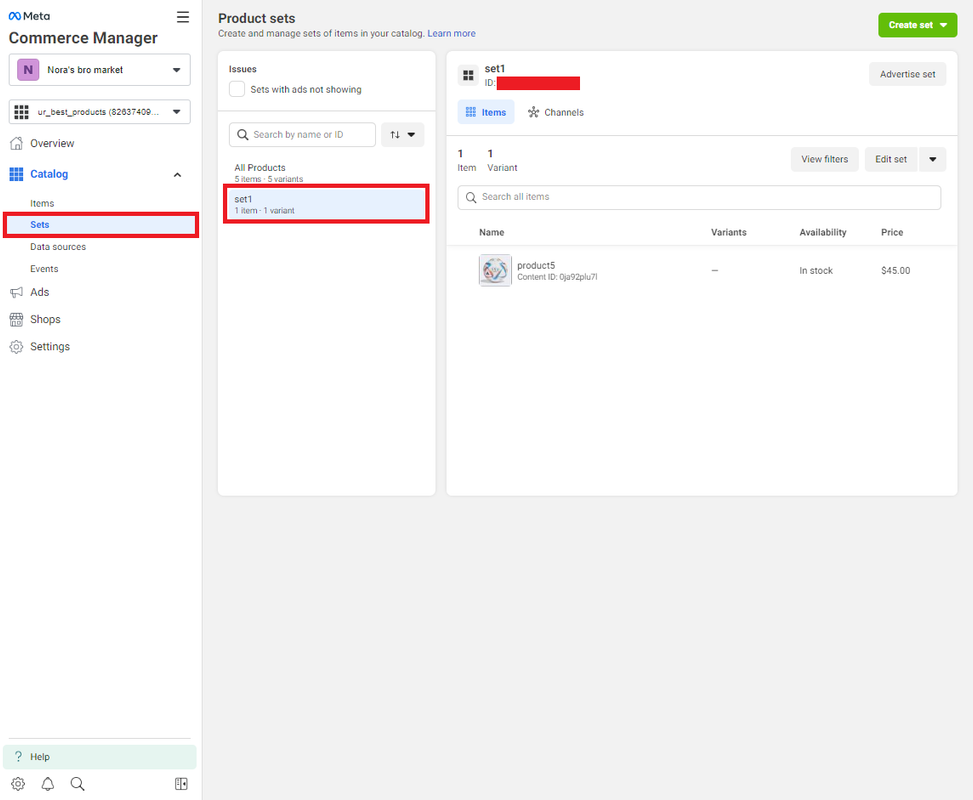Image resolution: width=973 pixels, height=800 pixels.
Task: Select All Products set in list
Action: click(x=326, y=173)
